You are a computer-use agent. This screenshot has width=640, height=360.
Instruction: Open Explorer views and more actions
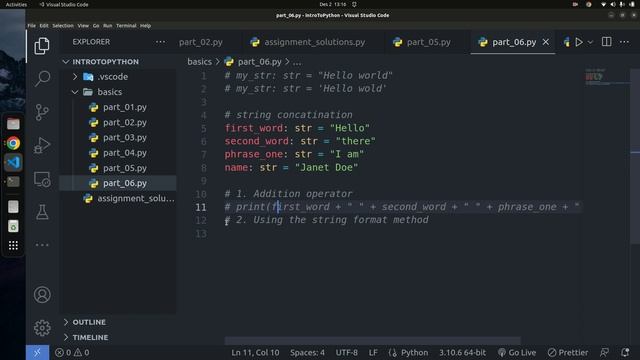(160, 42)
